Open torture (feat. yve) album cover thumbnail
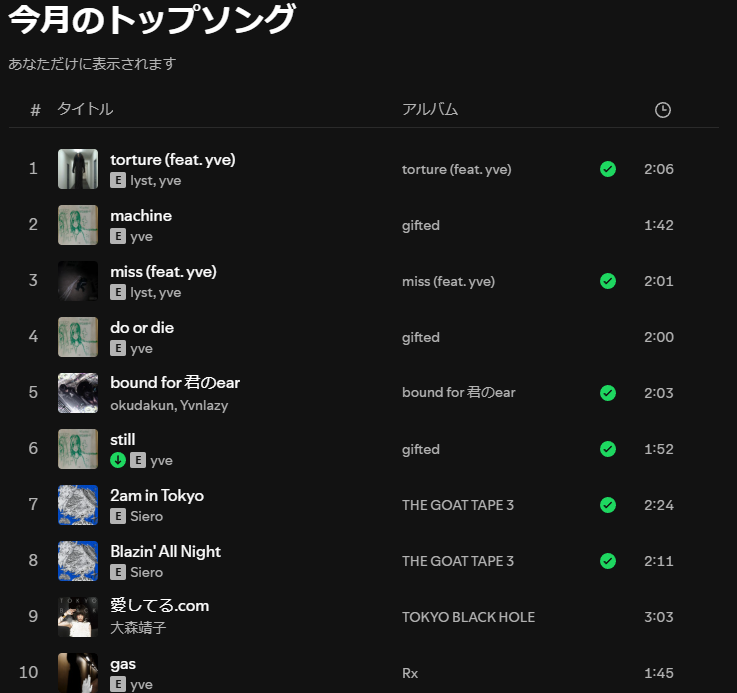Viewport: 737px width, 693px height. tap(78, 169)
